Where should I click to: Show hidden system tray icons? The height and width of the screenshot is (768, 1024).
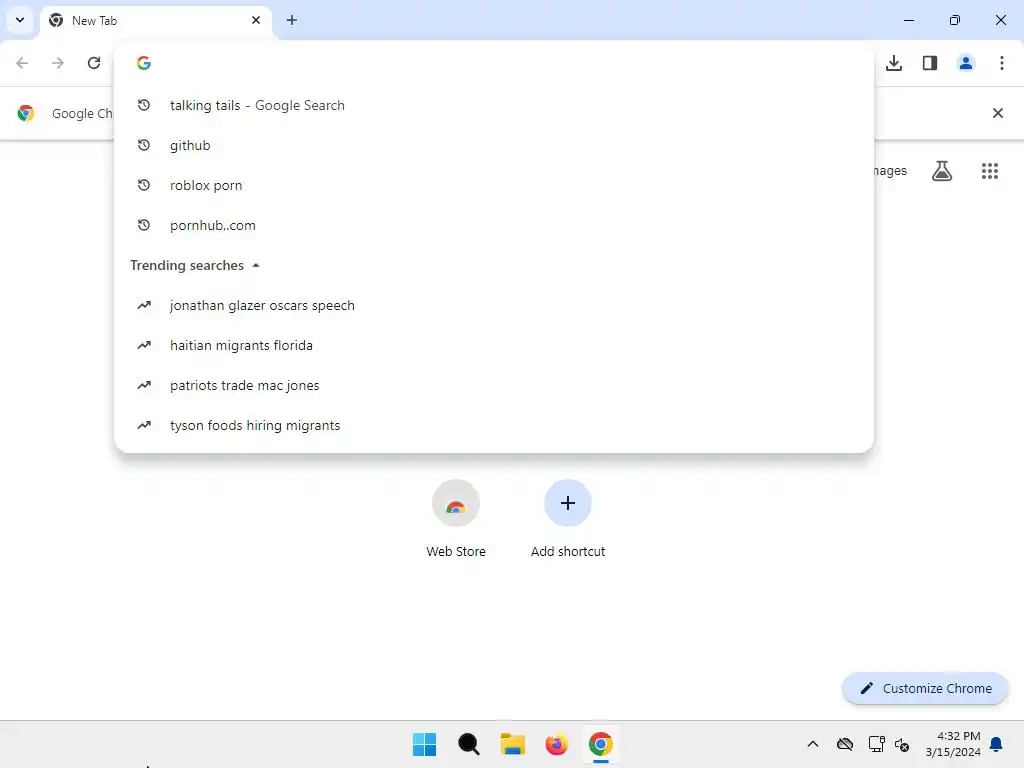coord(812,744)
